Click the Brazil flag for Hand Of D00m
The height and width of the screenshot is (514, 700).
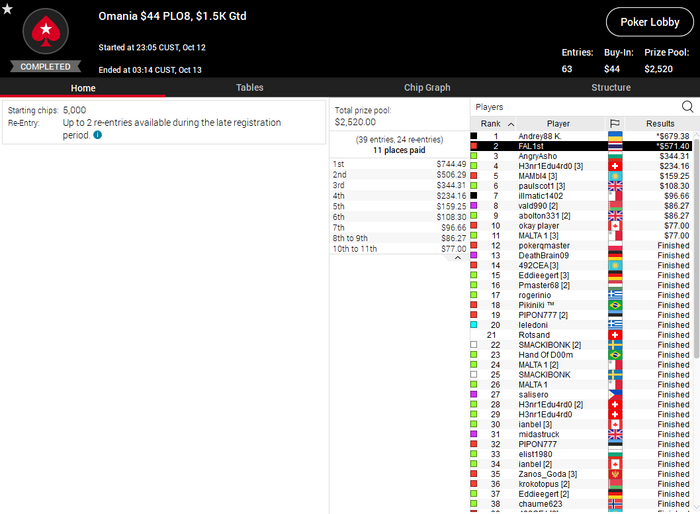615,355
